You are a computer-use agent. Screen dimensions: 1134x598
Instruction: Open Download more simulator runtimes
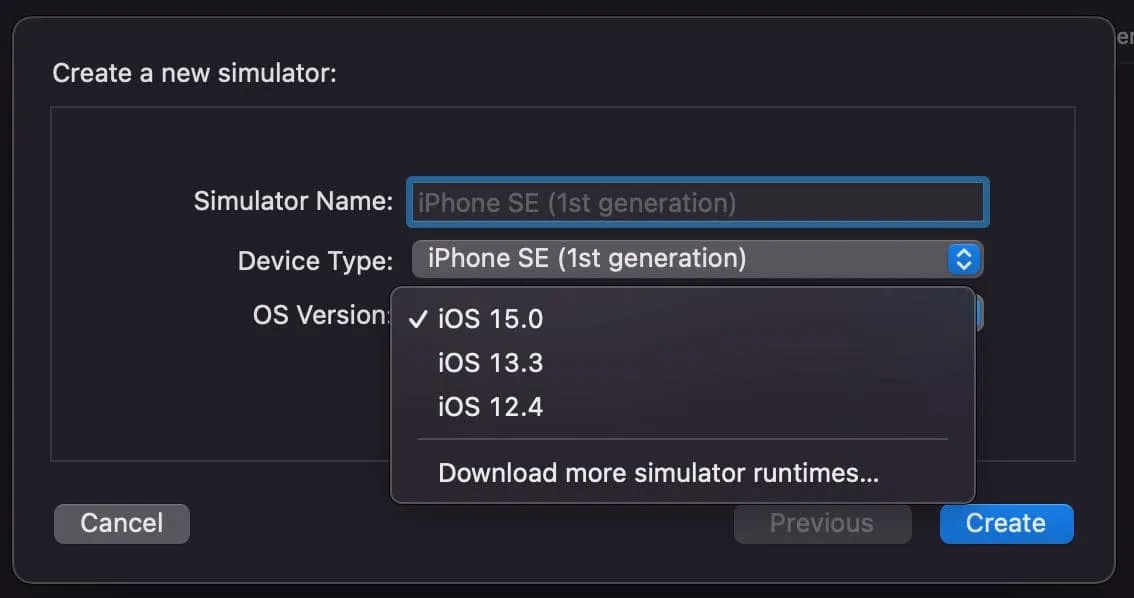tap(658, 473)
